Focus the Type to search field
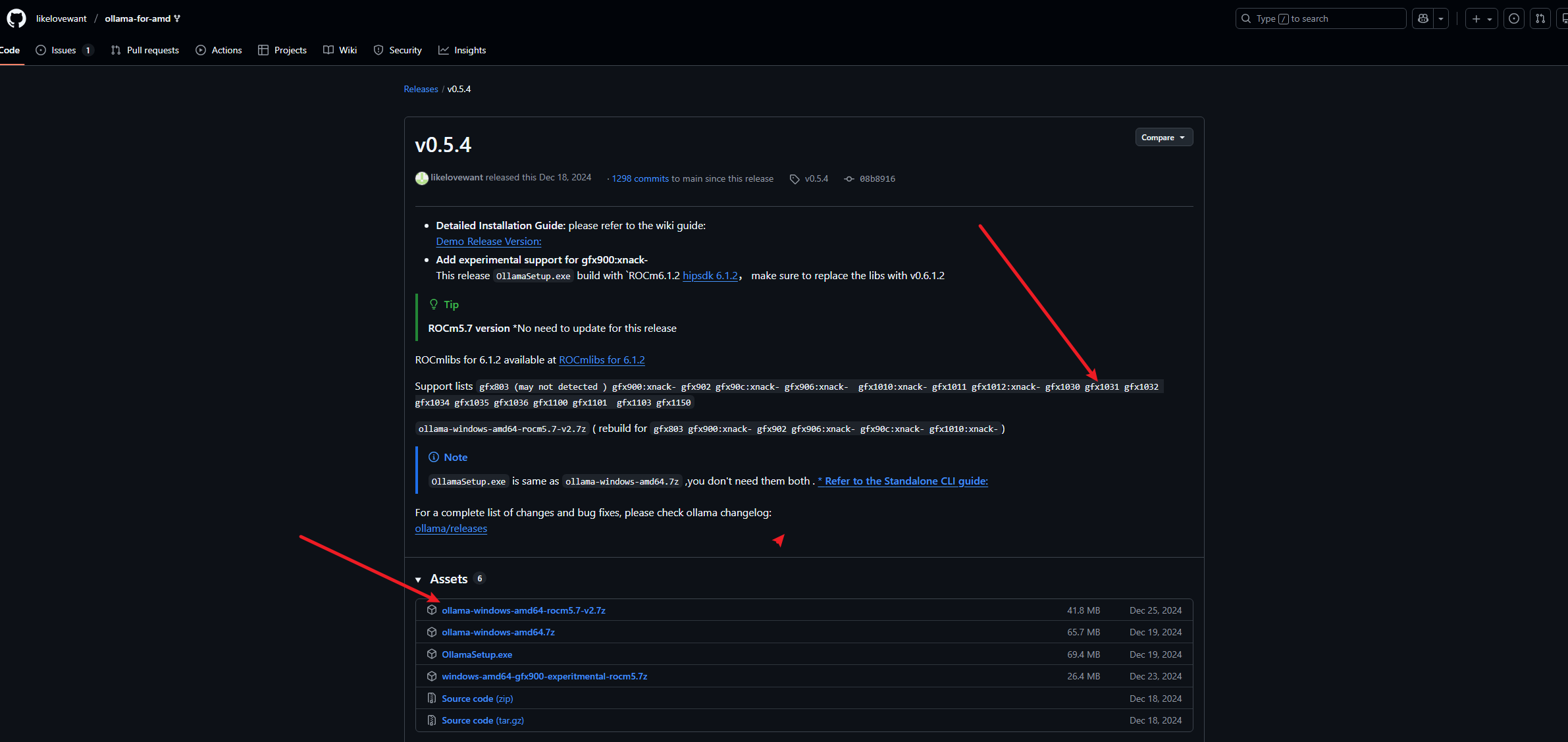This screenshot has height=742, width=1568. tap(1320, 18)
